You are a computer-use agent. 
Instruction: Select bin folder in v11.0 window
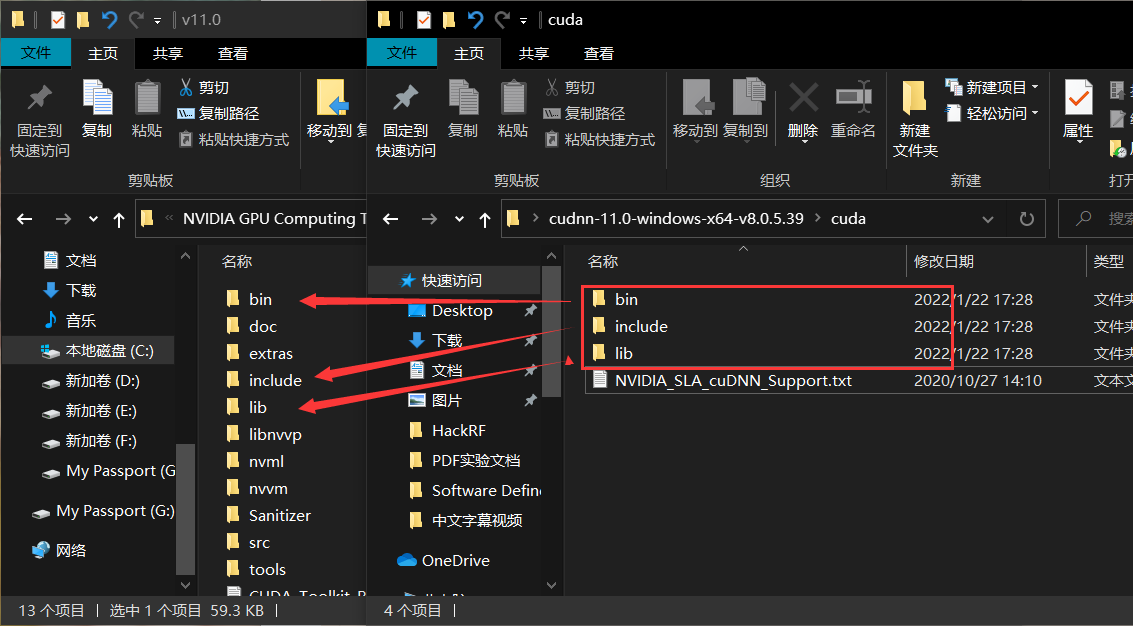coord(249,299)
